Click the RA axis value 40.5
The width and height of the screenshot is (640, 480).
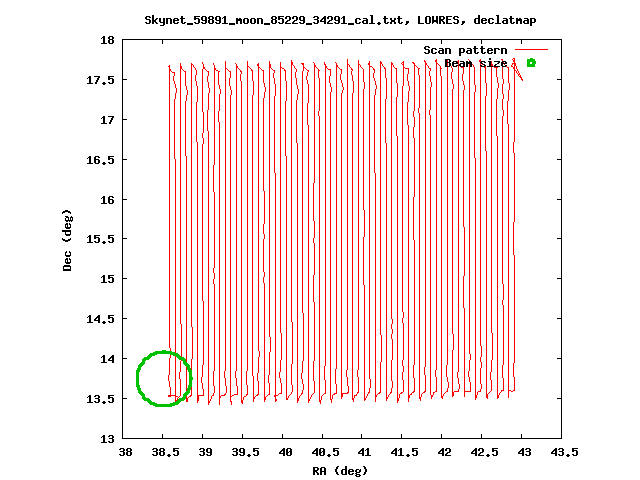[325, 452]
